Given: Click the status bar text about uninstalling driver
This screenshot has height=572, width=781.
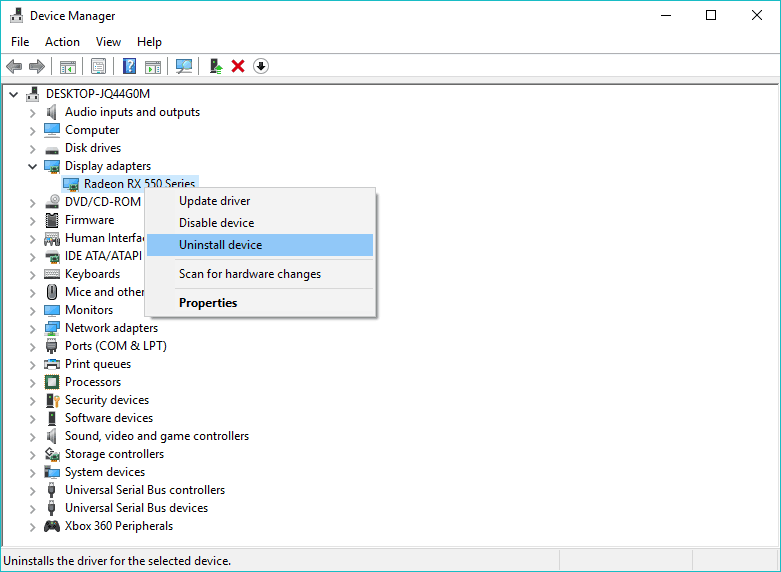Looking at the screenshot, I should point(117,561).
